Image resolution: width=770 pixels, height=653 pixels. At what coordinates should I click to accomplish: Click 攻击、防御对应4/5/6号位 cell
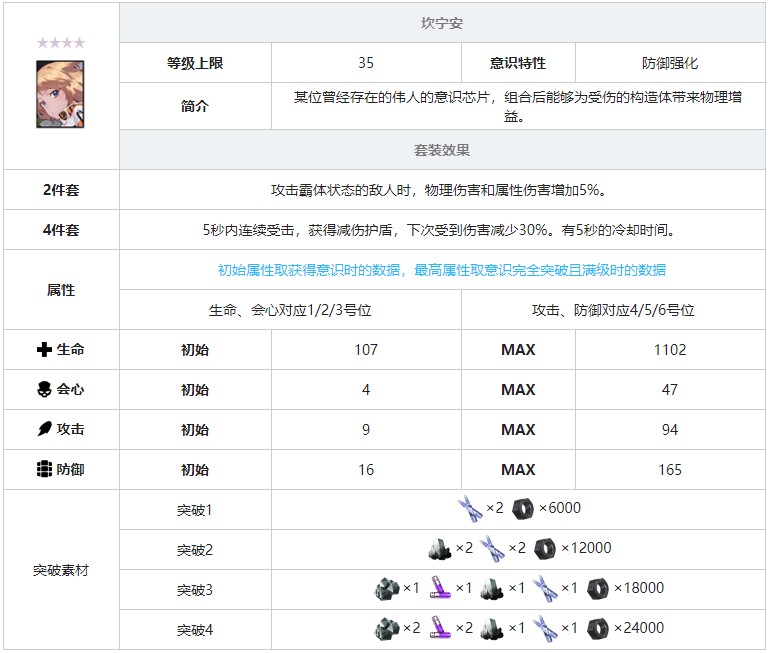pos(613,310)
